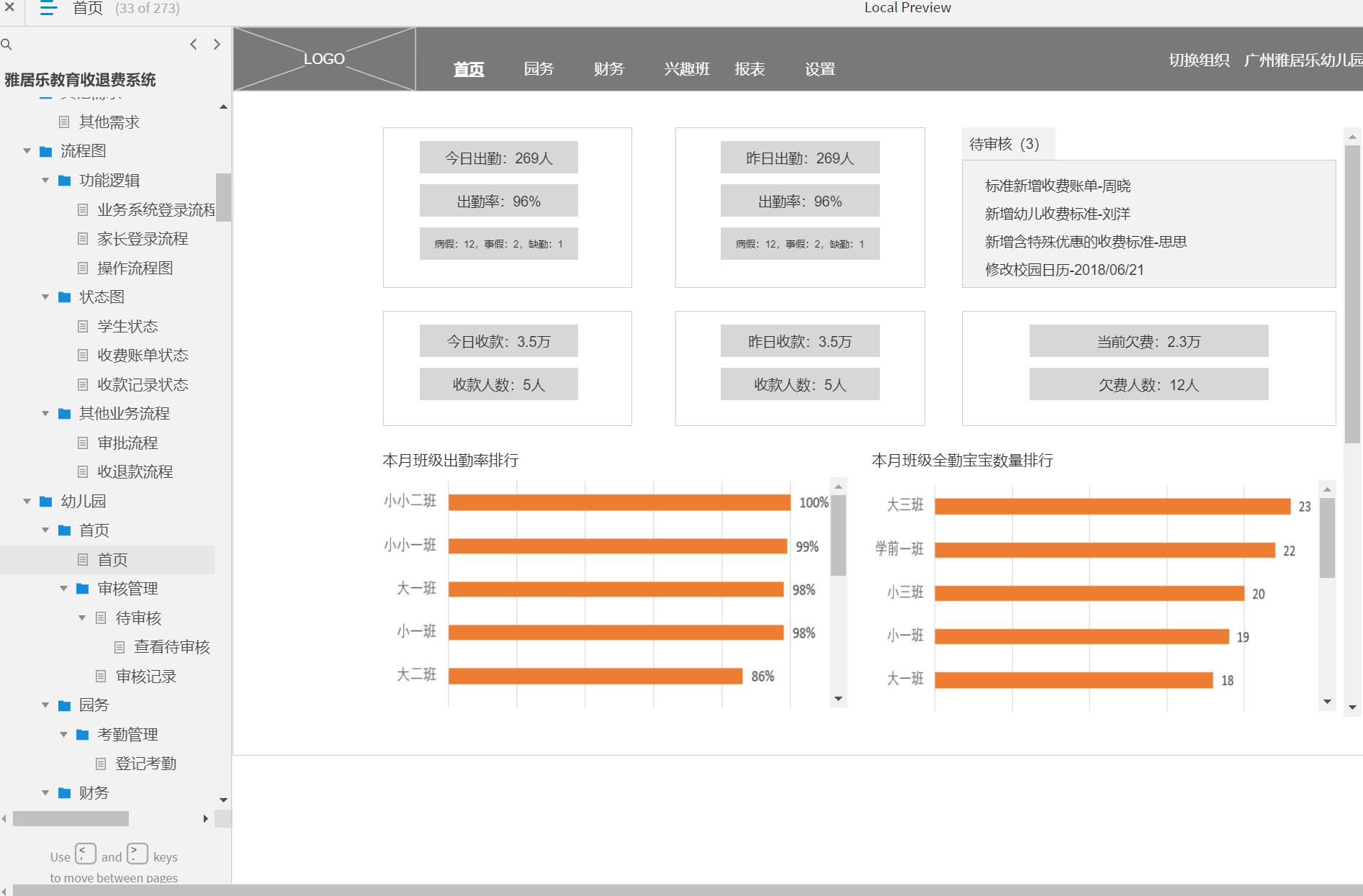Screen dimensions: 1363x896
Task: Collapse the 考勤管理 folder
Action: (x=63, y=735)
